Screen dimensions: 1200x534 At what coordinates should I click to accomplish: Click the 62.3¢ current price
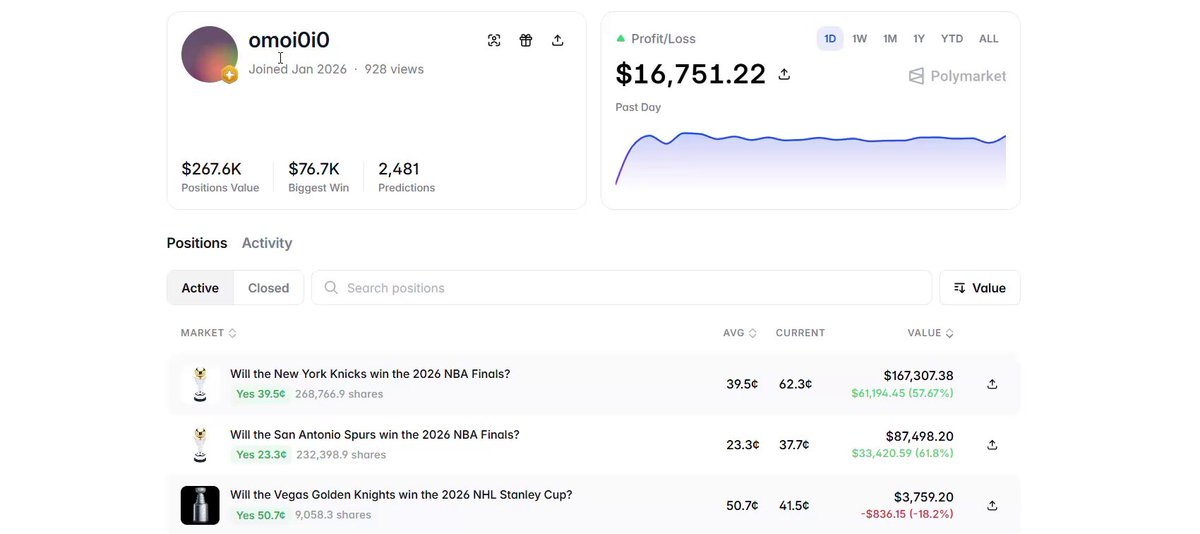tap(795, 384)
